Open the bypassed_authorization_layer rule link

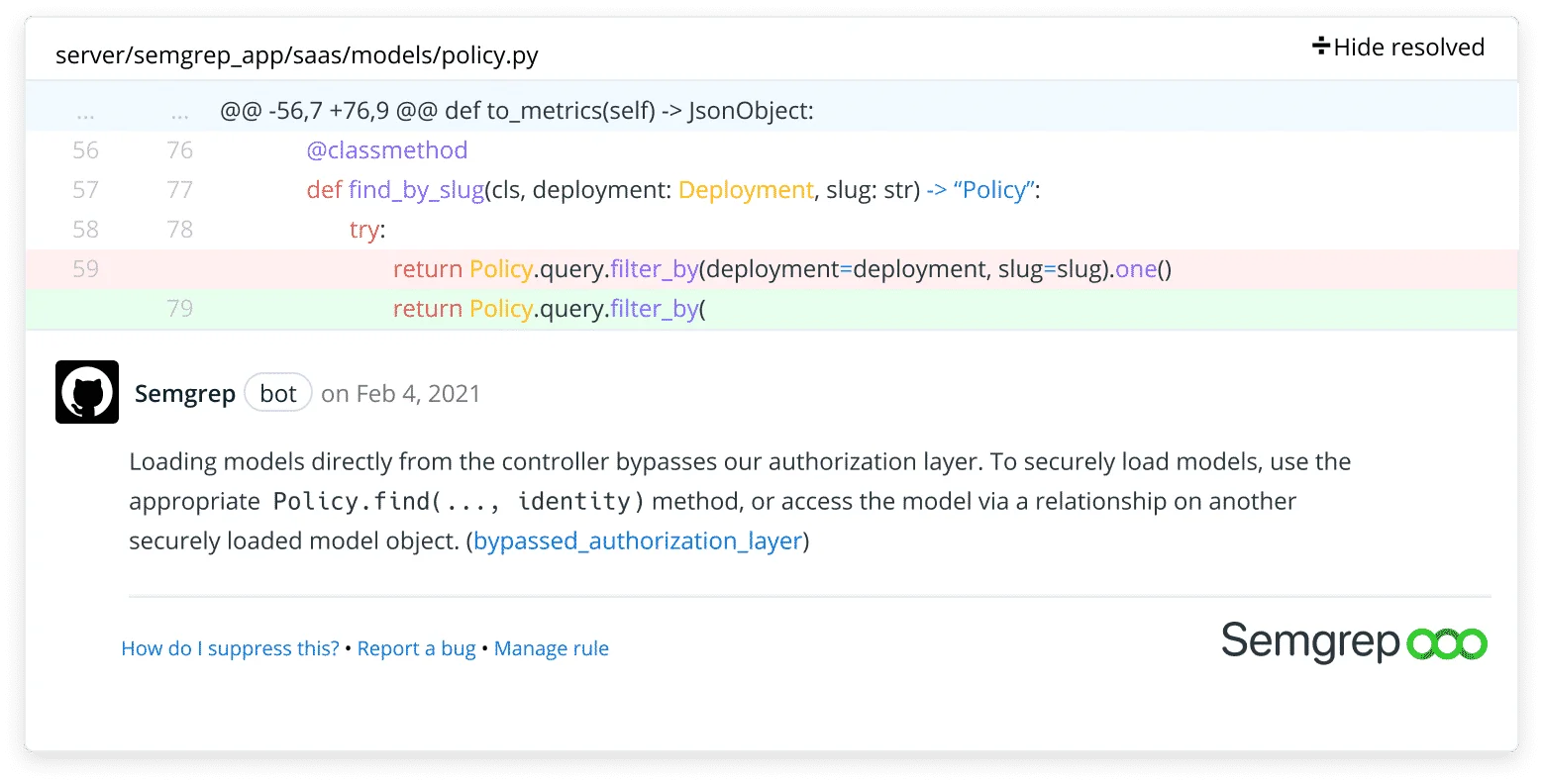(638, 540)
